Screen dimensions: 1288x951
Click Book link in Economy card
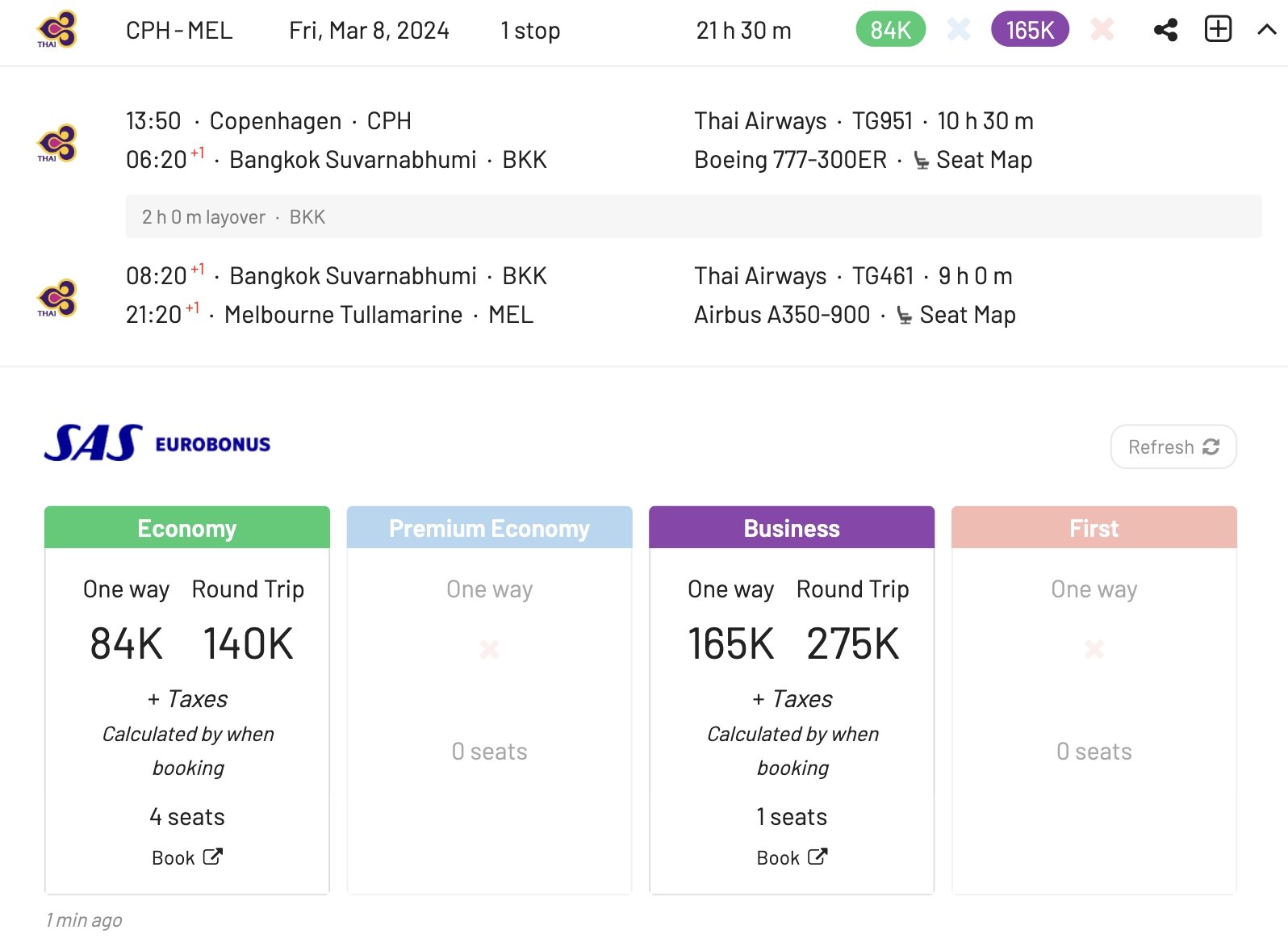(x=187, y=857)
